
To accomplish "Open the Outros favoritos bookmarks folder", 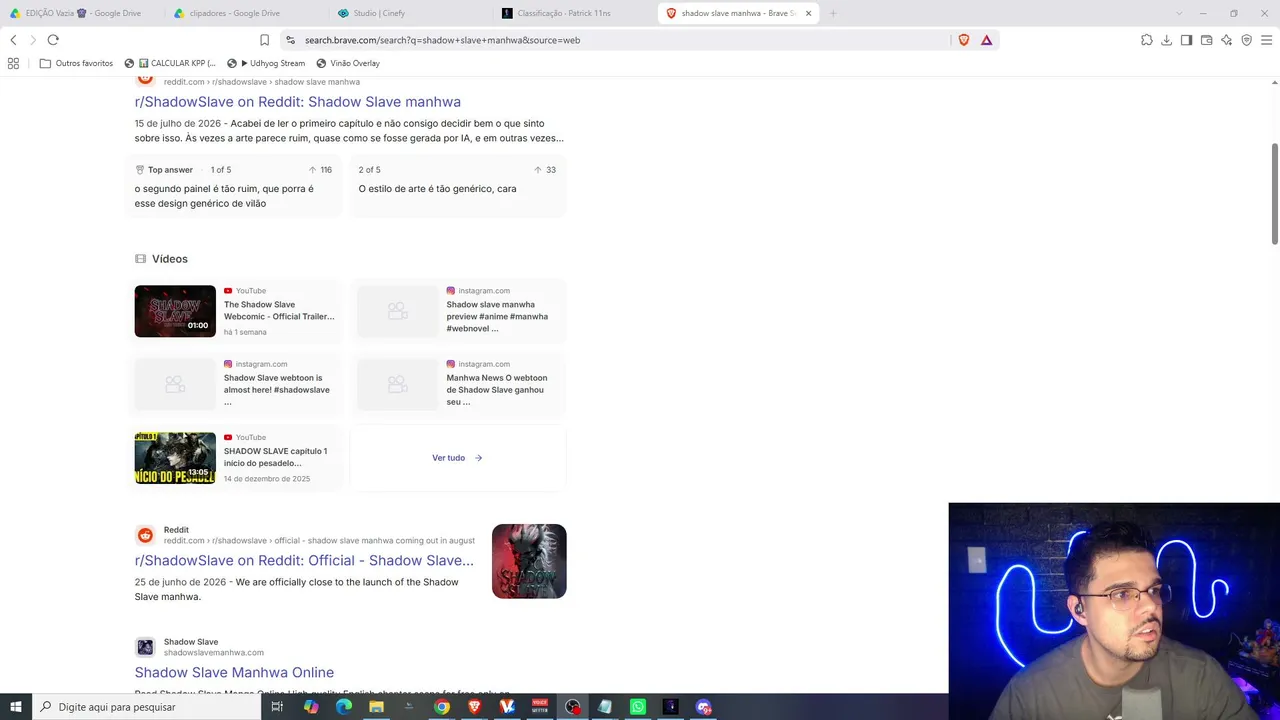I will pyautogui.click(x=77, y=63).
